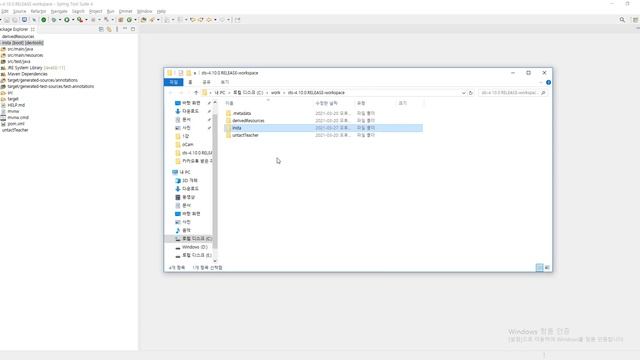This screenshot has height=360, width=640.
Task: Click the Run External Tools toolbar icon
Action: pyautogui.click(x=80, y=20)
